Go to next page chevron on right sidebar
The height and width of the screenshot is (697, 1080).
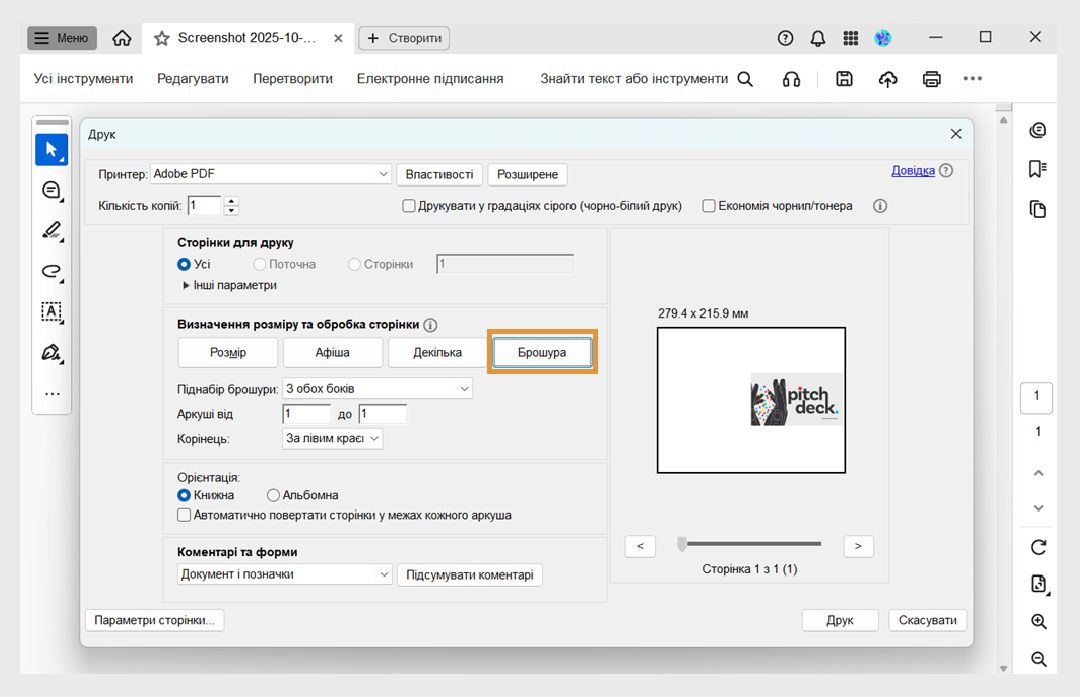coord(1039,508)
